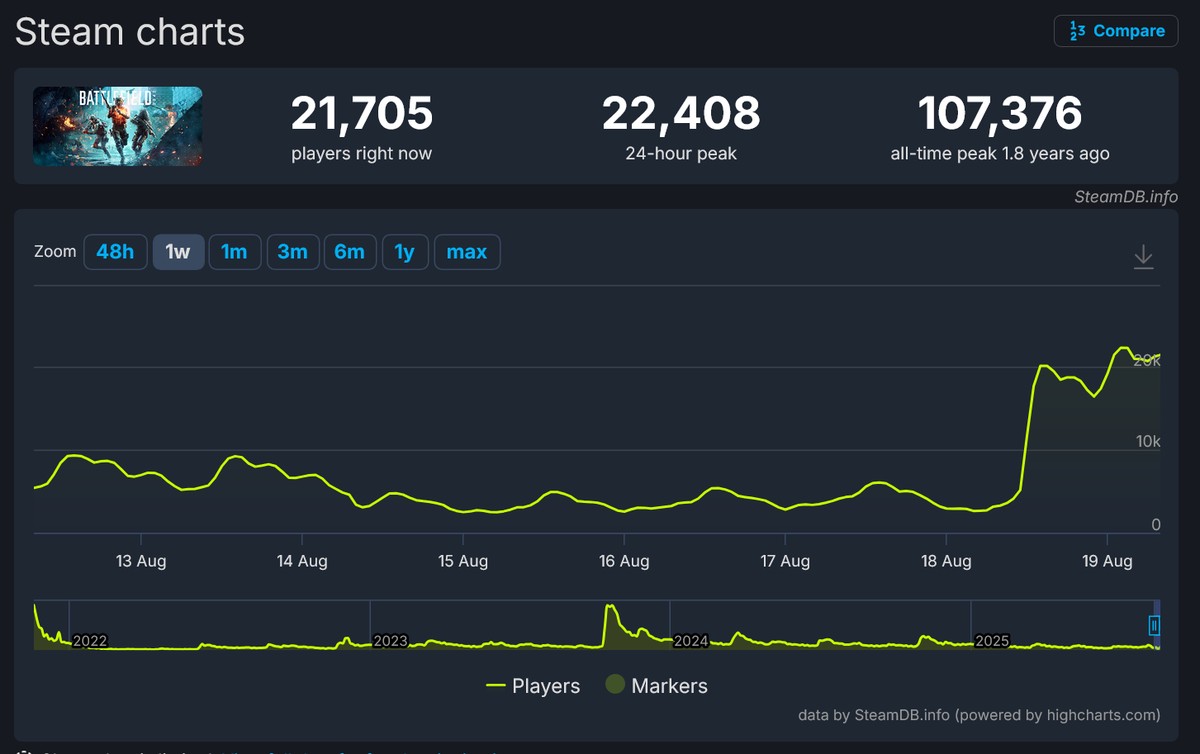
Task: Click the 2023 label in navigator timeline
Action: pyautogui.click(x=390, y=641)
